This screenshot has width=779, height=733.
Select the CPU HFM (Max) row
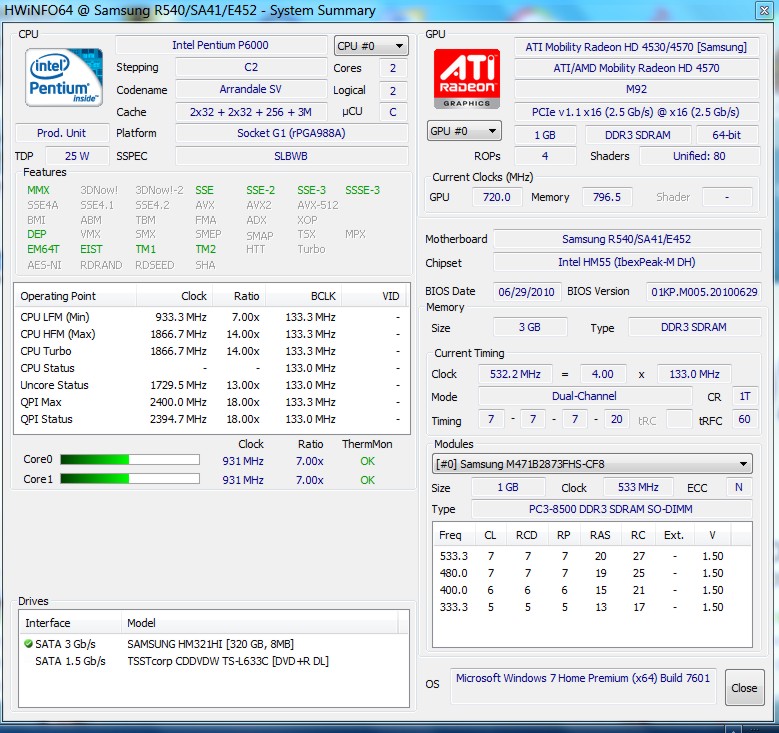(x=211, y=334)
